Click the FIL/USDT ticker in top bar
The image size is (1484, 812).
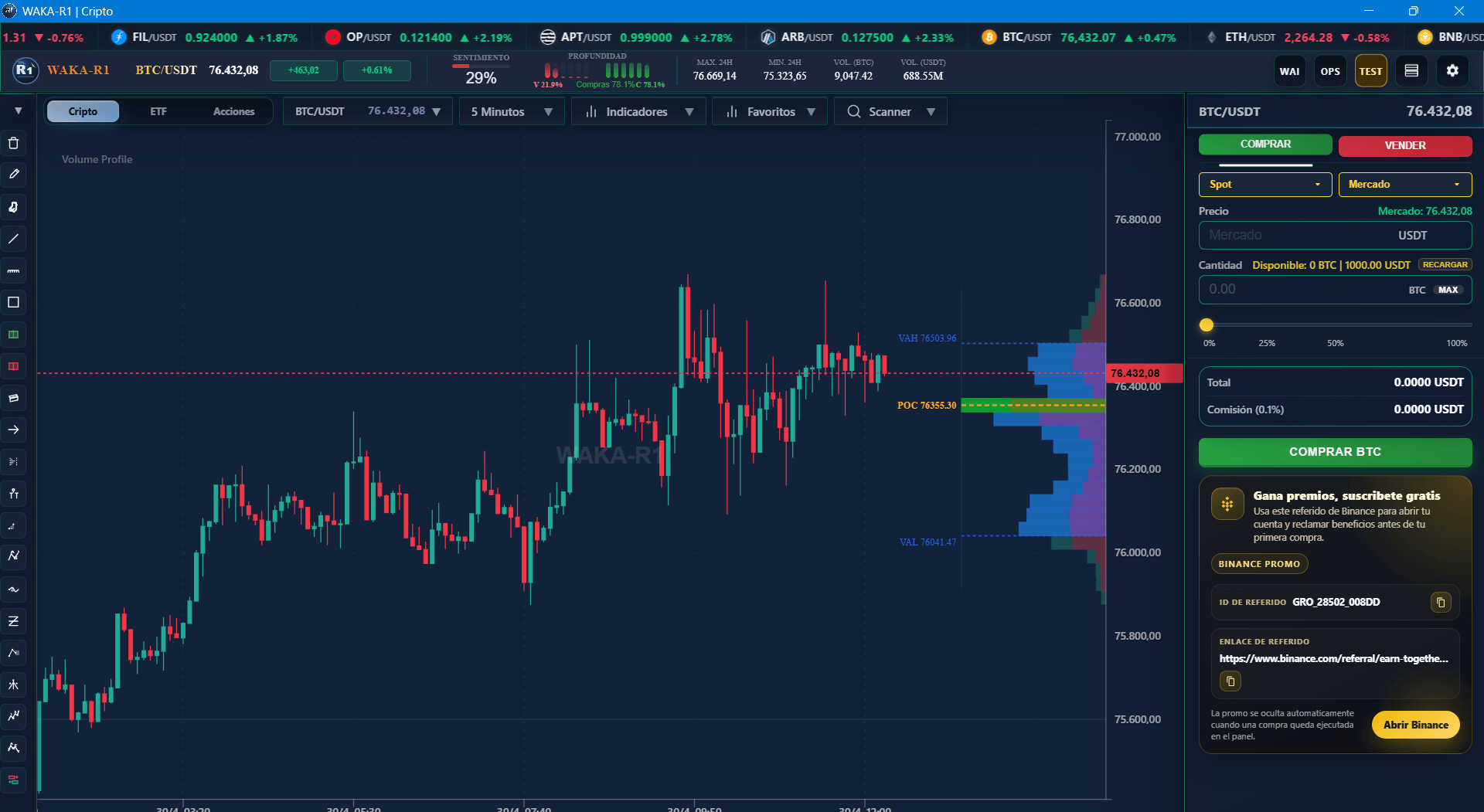point(205,37)
